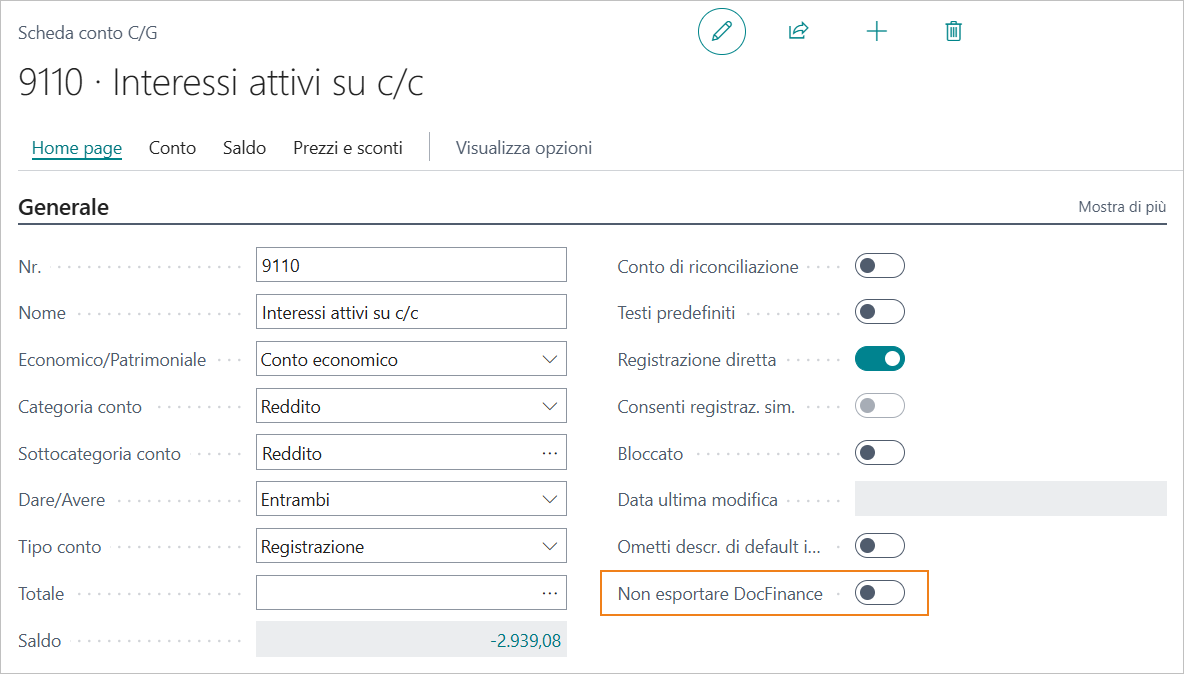Toggle the Bloccato switch

pyautogui.click(x=879, y=453)
